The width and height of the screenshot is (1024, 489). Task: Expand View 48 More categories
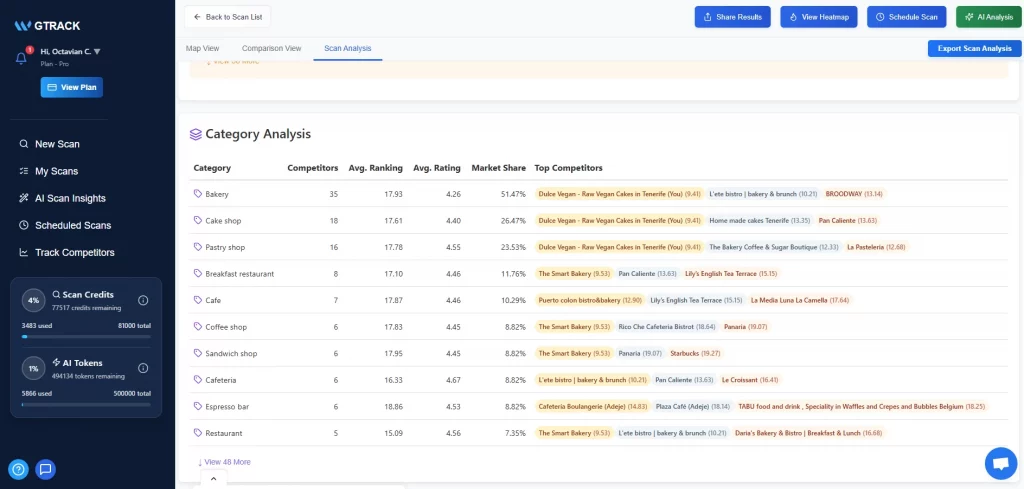224,462
